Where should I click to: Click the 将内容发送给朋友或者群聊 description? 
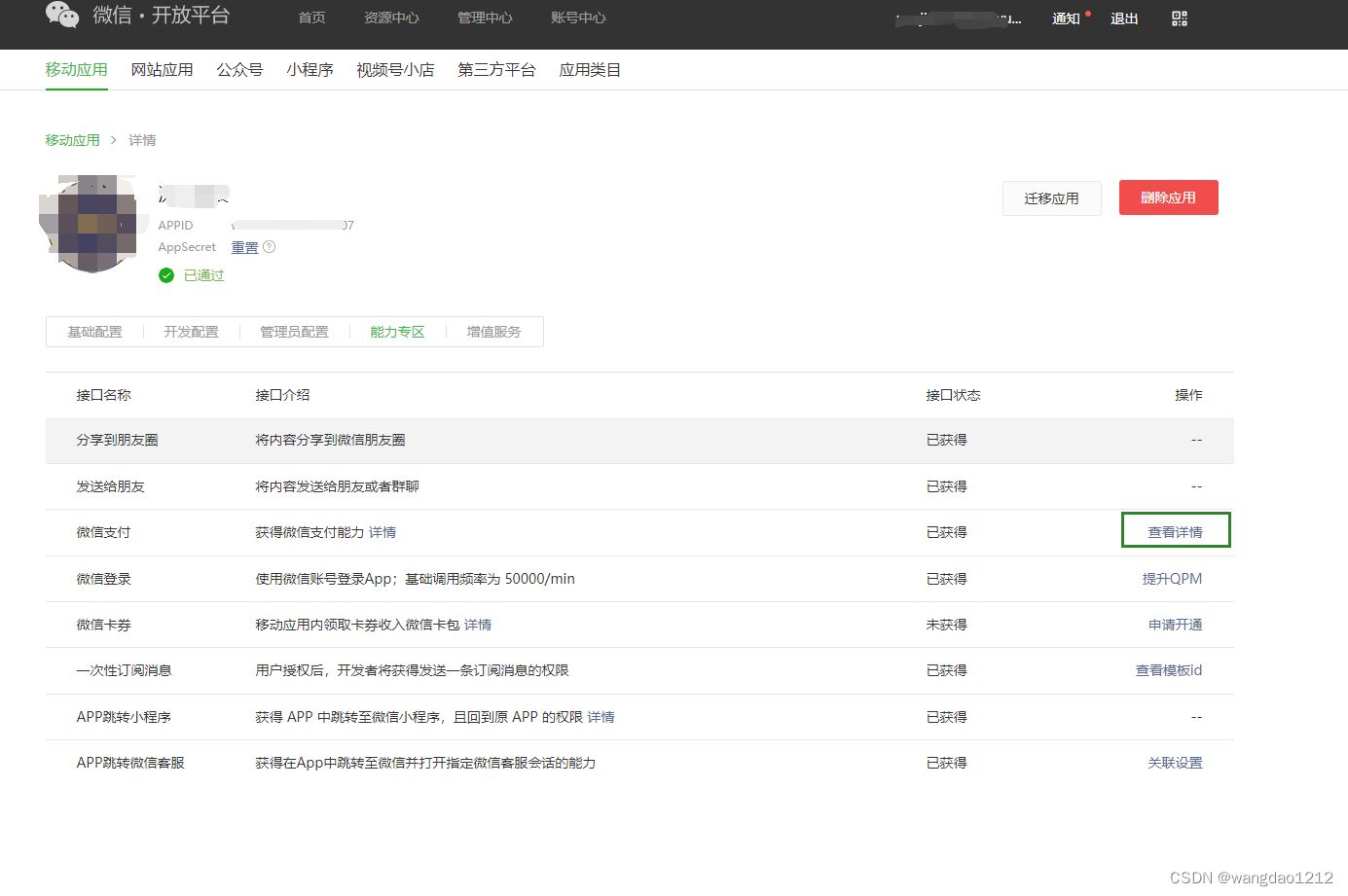click(x=337, y=486)
